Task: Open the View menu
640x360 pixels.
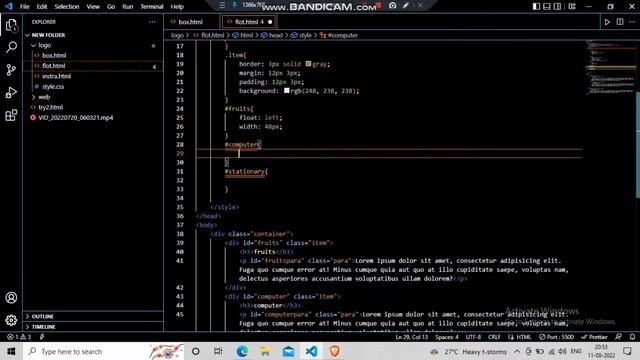Action: point(93,7)
